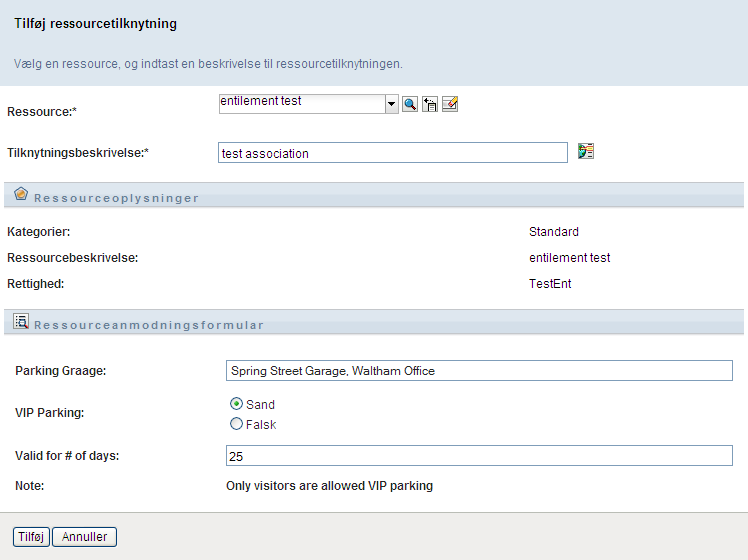This screenshot has height=560, width=748.
Task: Click the Ressourceanmodningsformular section header
Action: pos(149,325)
